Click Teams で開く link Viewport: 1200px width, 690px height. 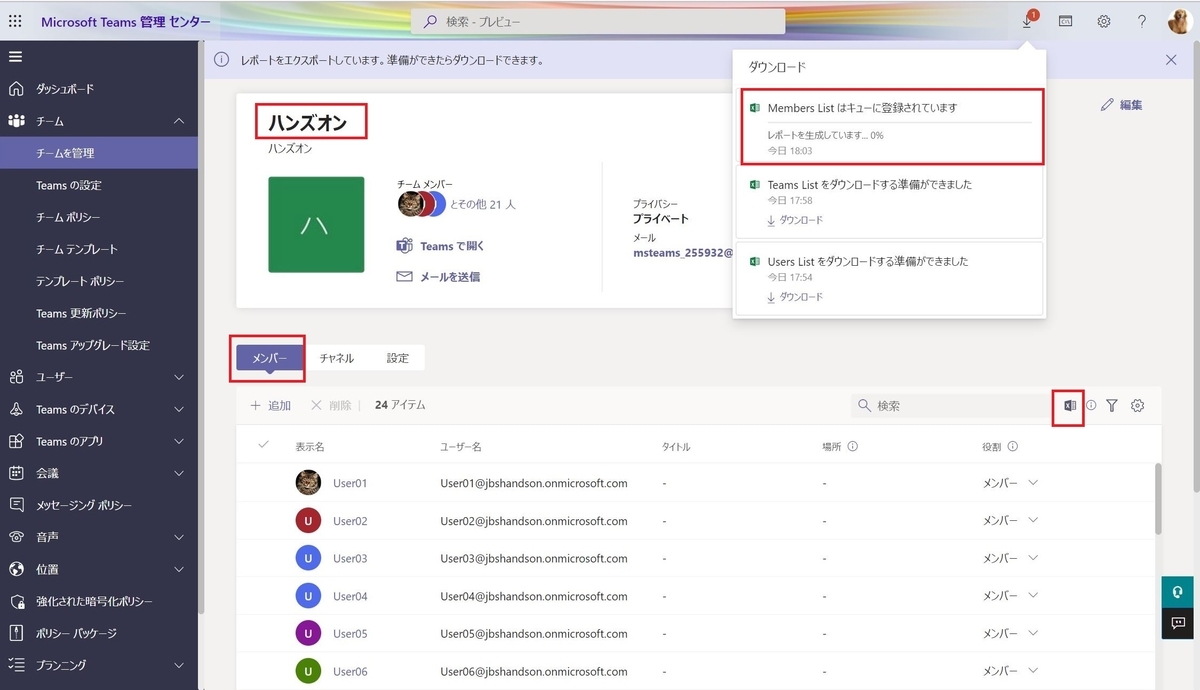(441, 246)
